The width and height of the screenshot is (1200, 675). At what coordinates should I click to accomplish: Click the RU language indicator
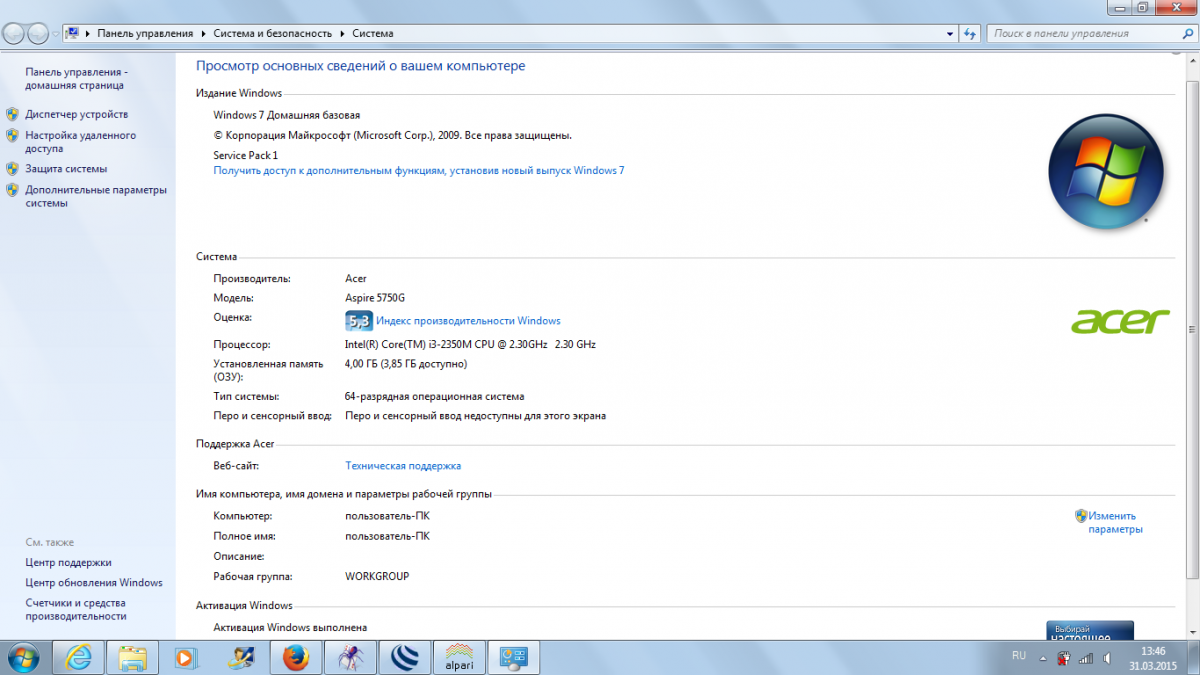click(x=1019, y=656)
